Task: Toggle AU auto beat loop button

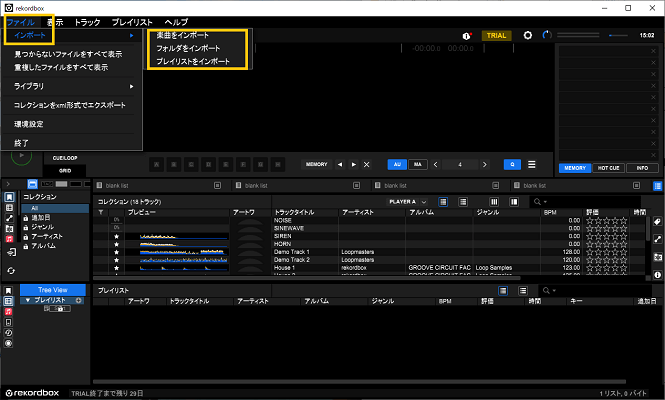Action: tap(397, 165)
